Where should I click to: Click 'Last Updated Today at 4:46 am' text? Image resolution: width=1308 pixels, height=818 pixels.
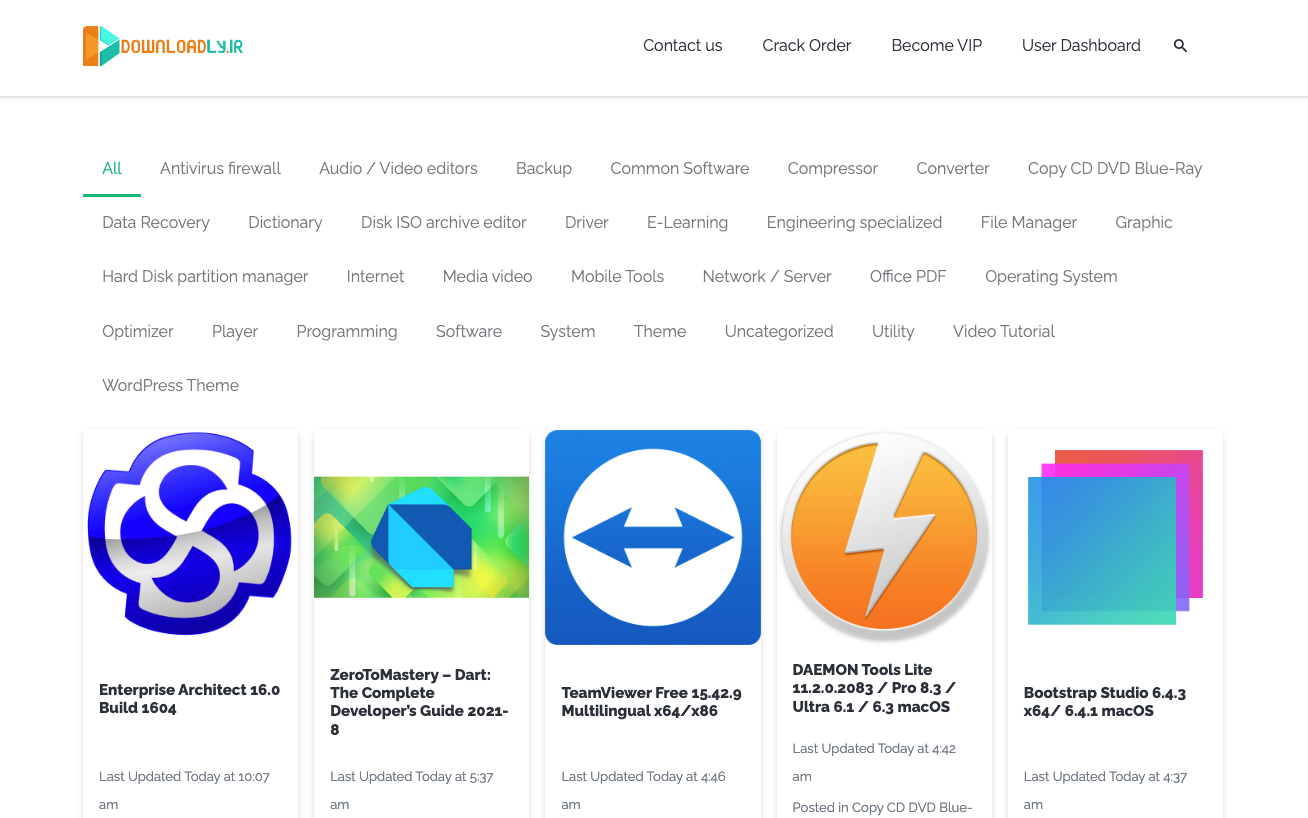coord(643,790)
